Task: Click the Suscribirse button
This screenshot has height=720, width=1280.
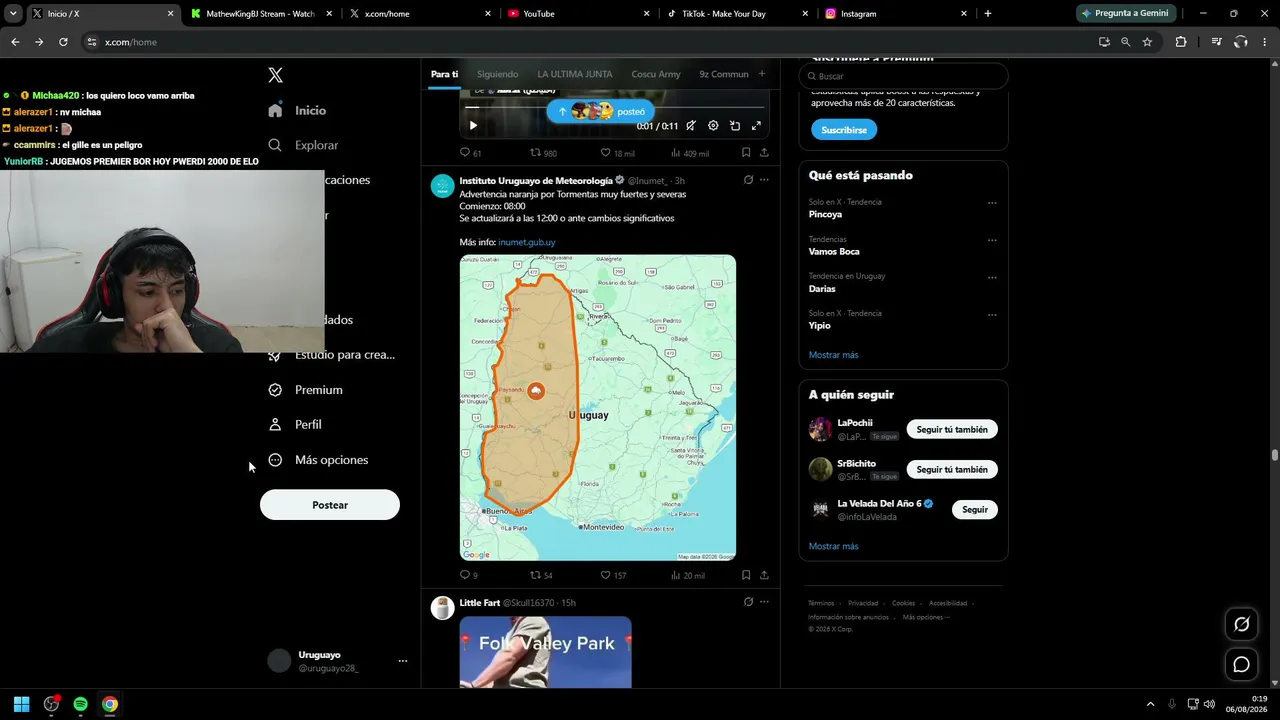Action: 844,130
